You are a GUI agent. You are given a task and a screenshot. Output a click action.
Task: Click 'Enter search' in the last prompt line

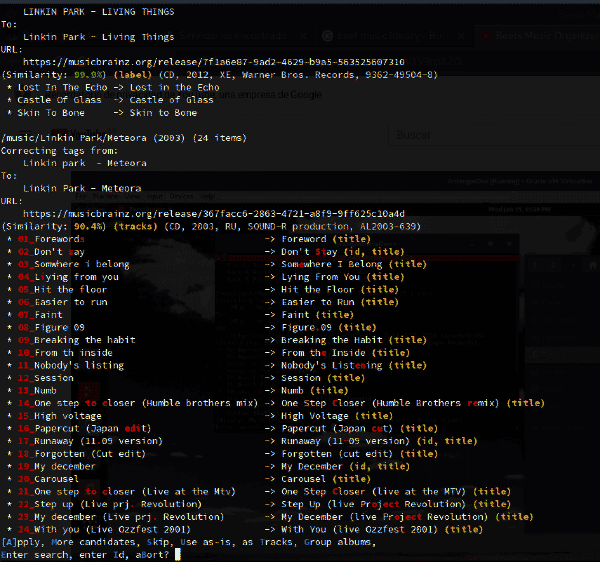[34, 555]
